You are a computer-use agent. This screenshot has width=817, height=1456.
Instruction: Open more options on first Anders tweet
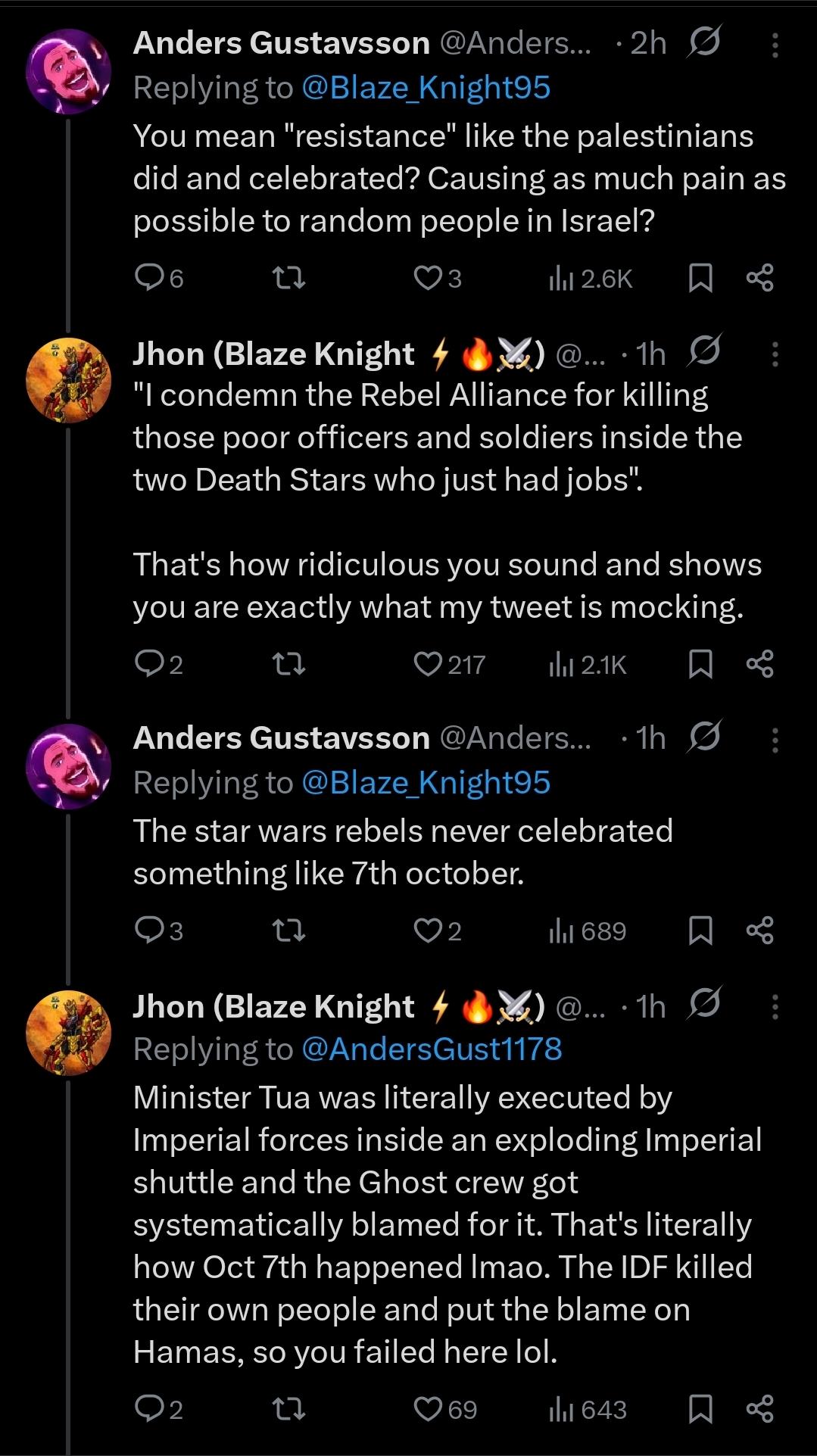click(x=775, y=45)
